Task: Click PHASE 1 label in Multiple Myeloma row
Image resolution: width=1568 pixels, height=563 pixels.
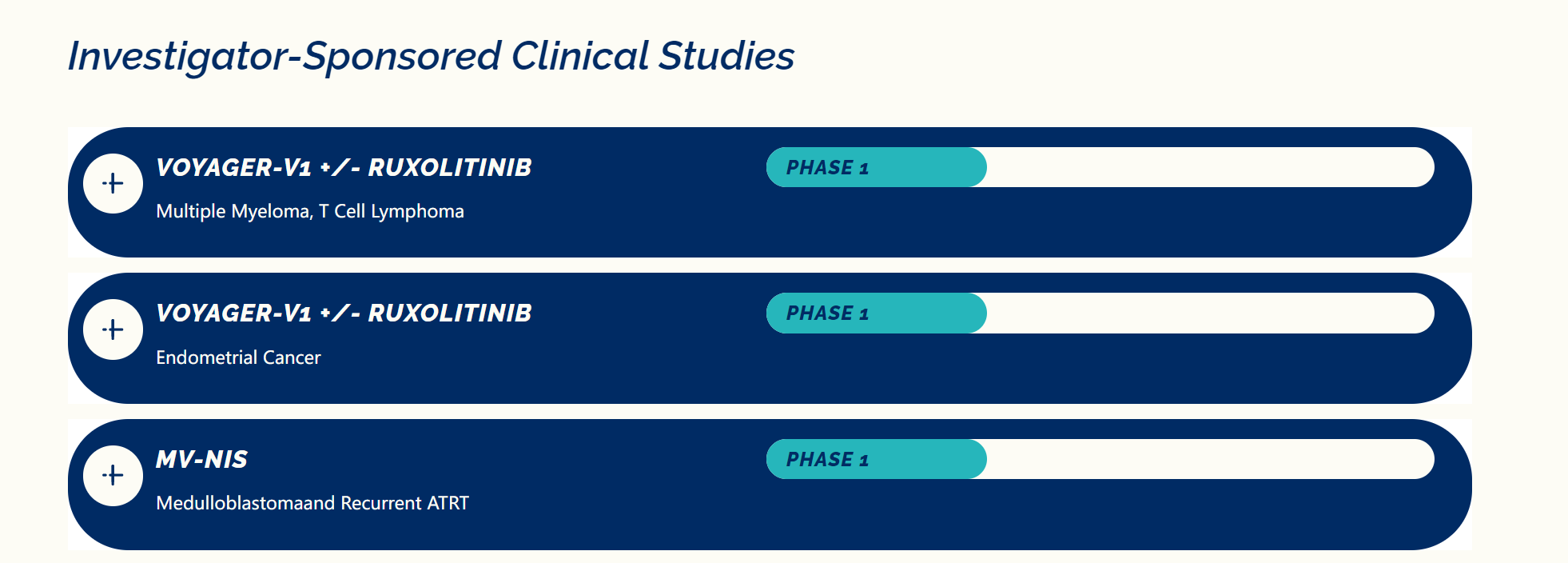Action: tap(827, 168)
